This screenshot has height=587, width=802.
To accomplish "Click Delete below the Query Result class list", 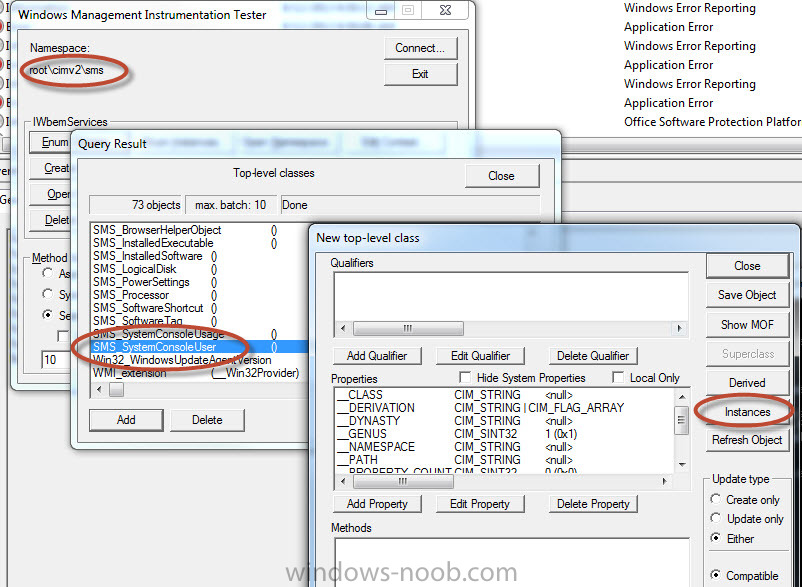I will click(207, 420).
